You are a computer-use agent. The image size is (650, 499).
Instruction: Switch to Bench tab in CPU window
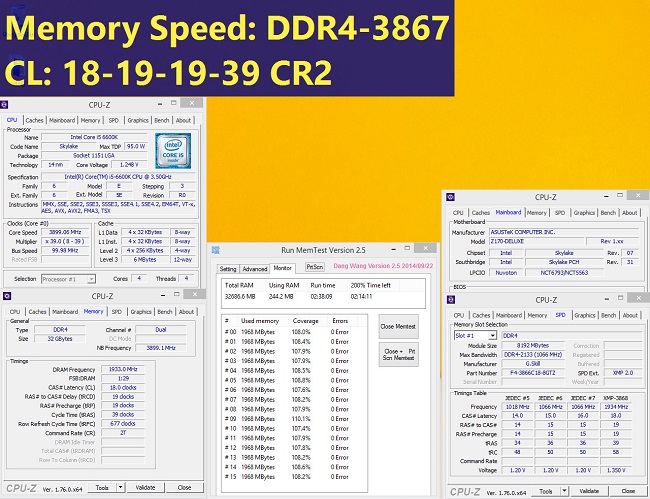click(x=162, y=120)
